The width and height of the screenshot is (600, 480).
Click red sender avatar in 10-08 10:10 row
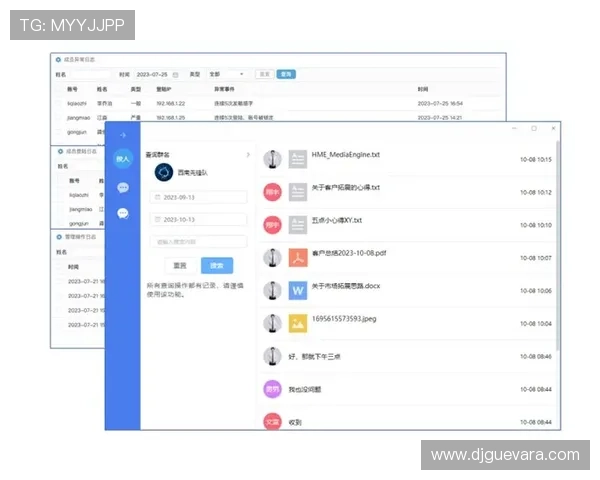point(272,225)
